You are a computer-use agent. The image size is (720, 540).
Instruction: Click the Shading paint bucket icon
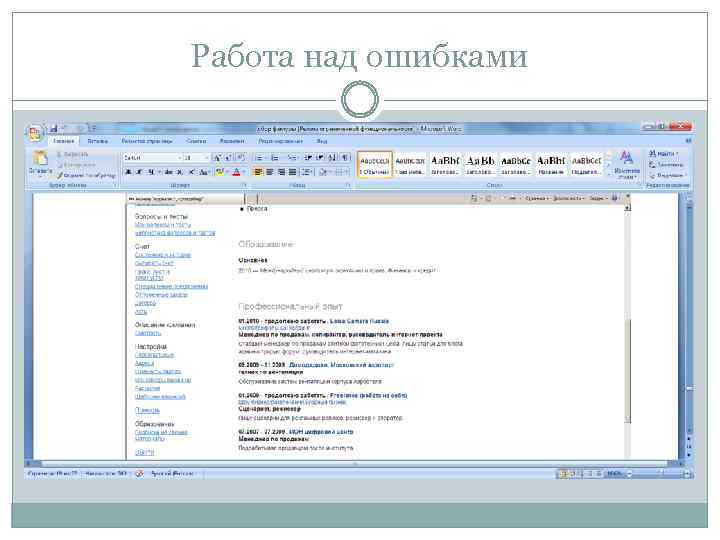pos(323,172)
